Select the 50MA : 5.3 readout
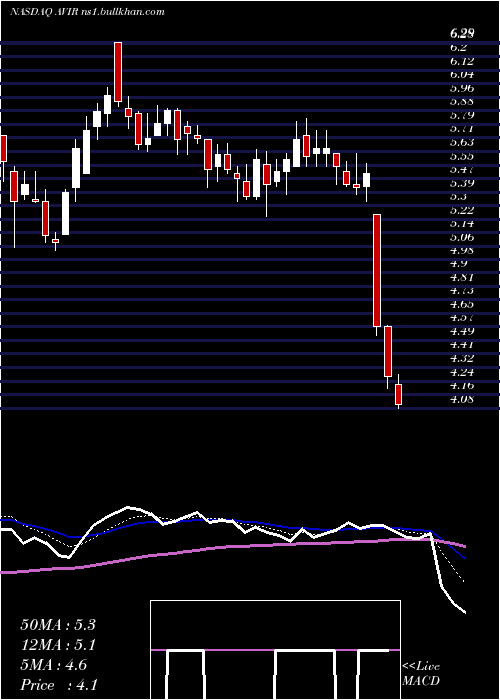 click(58, 625)
